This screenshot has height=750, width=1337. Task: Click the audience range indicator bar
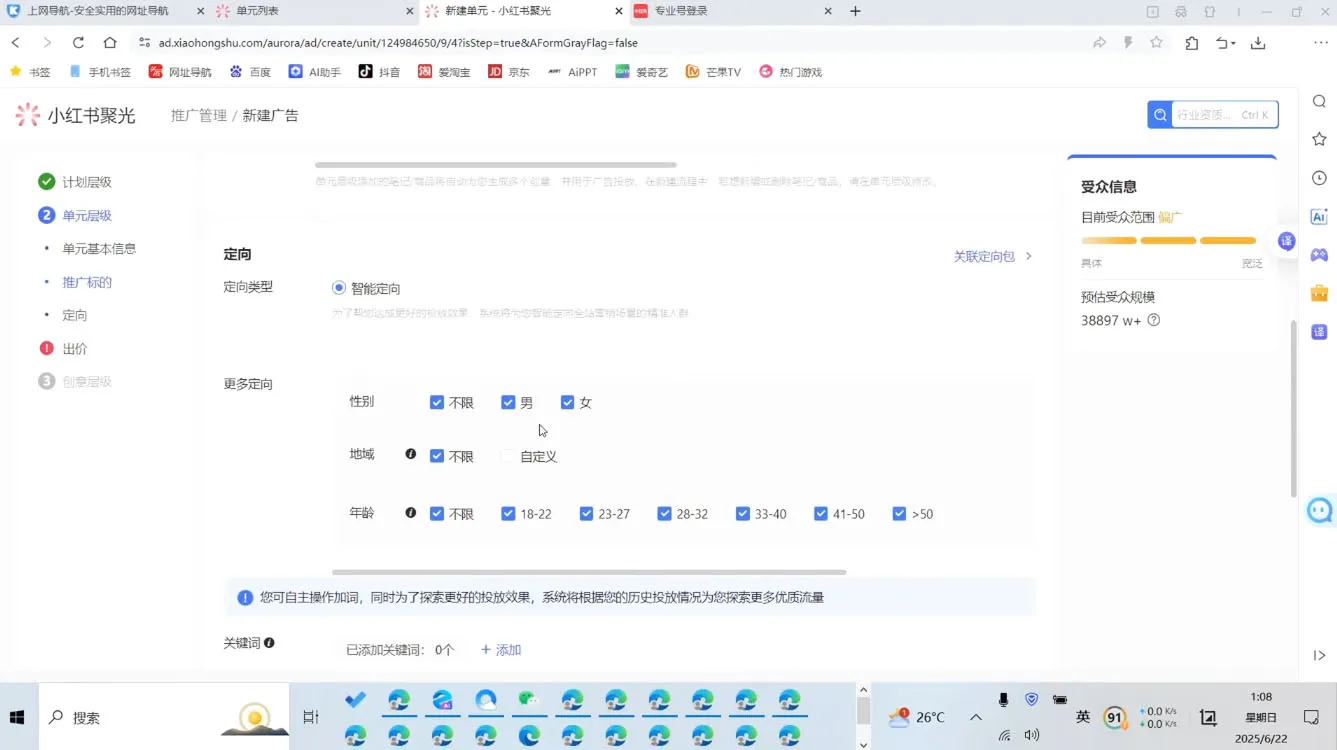point(1168,240)
